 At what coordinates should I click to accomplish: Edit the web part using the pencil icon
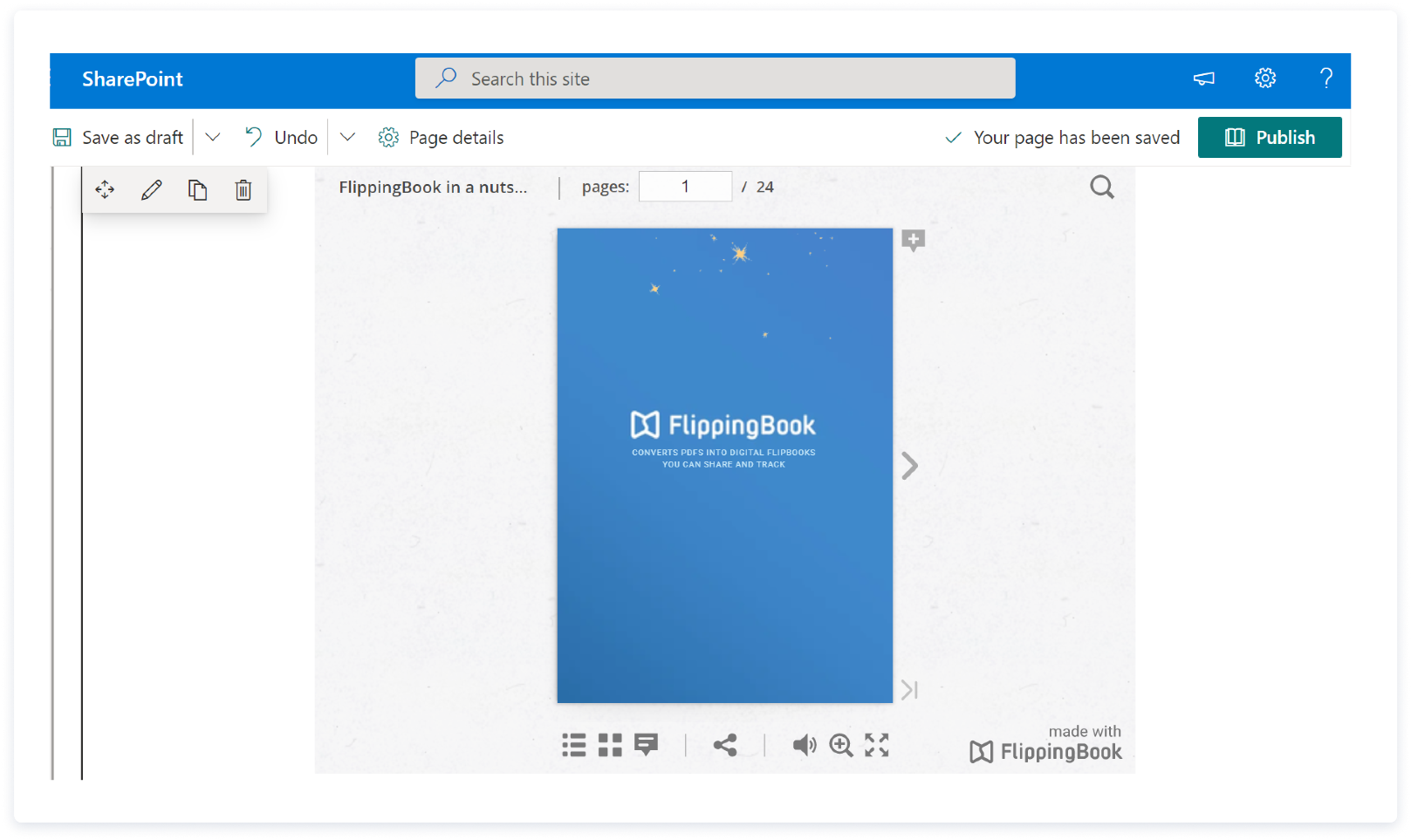(x=151, y=189)
